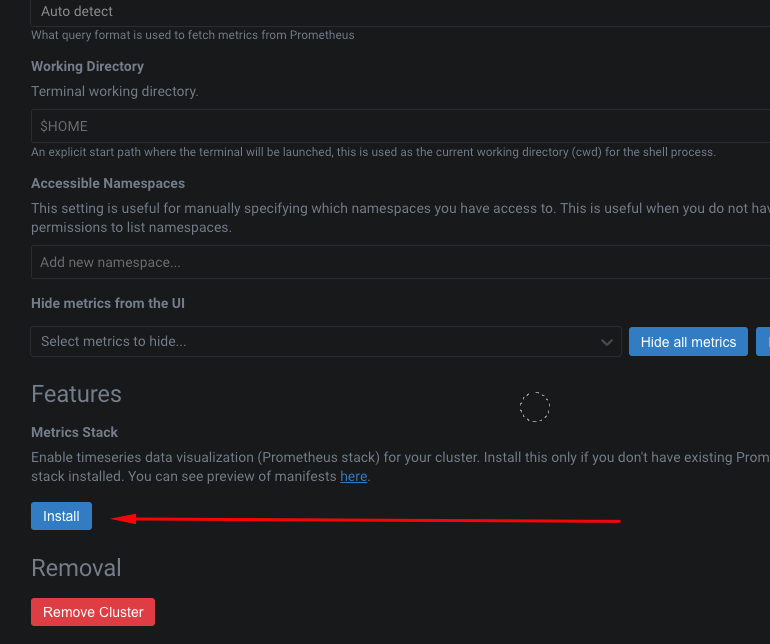Screen dimensions: 770x644
Task: Click the Accessible Namespaces label
Action: 108,183
